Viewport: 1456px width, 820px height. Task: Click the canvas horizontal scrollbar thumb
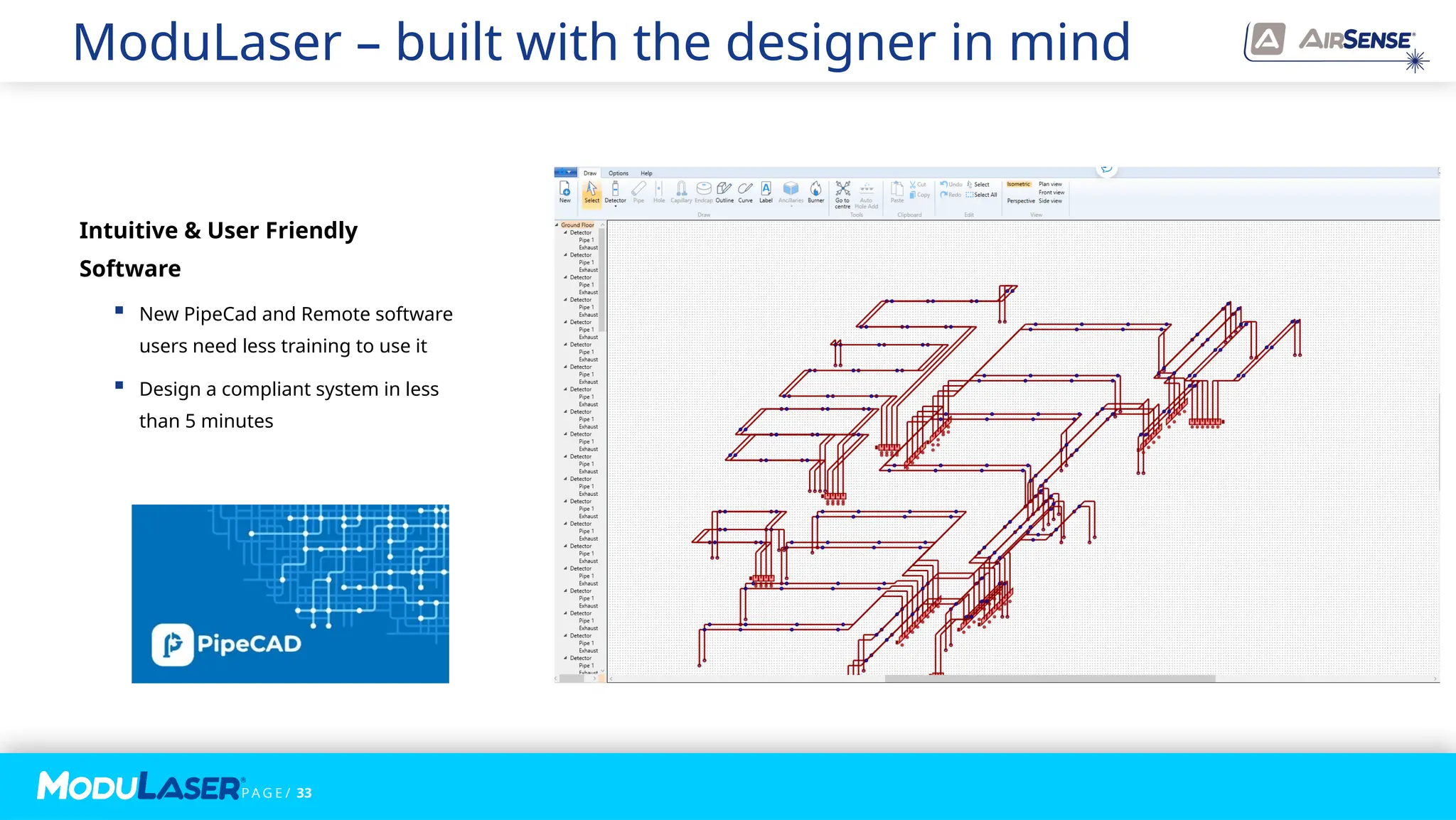pyautogui.click(x=1049, y=679)
